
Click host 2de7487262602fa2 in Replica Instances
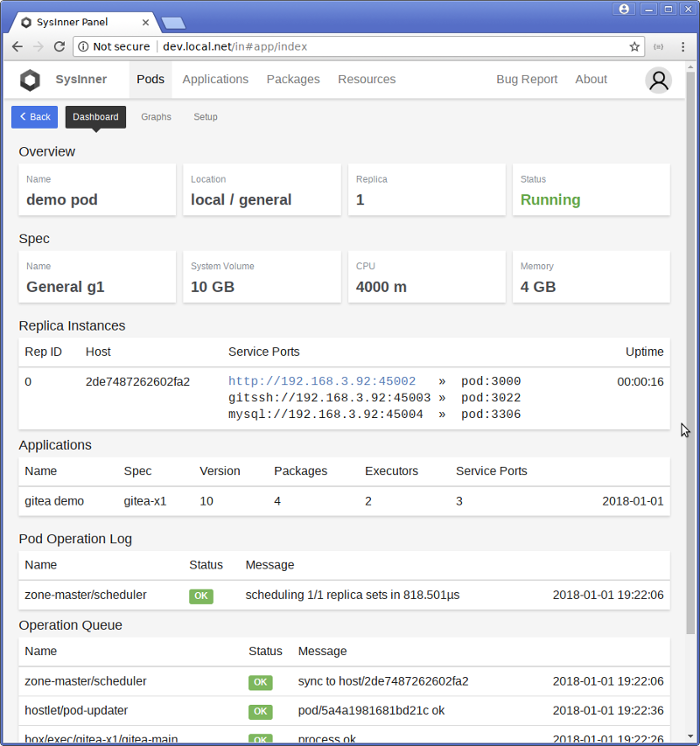click(138, 382)
